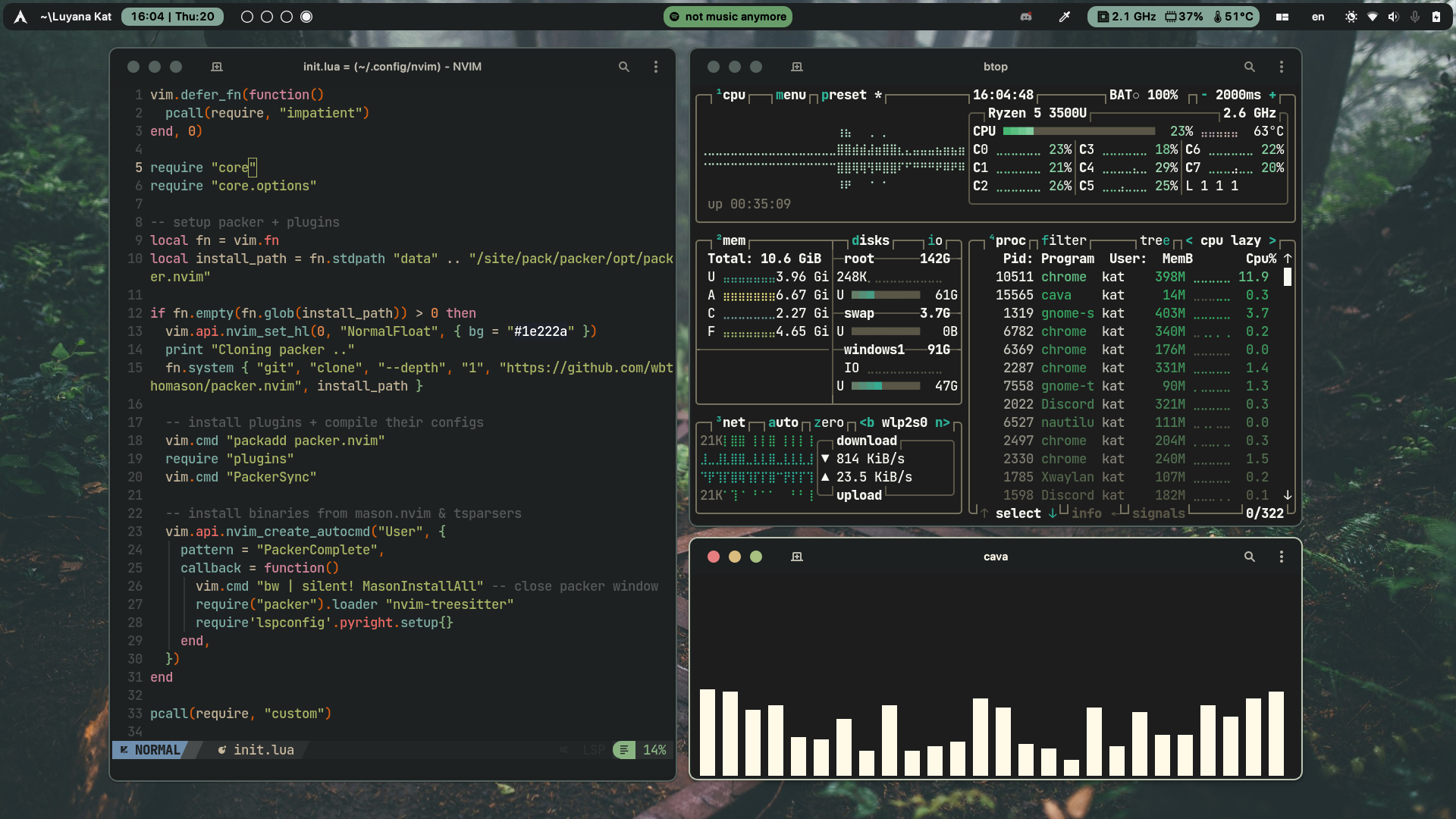Click the clock showing 16:04 | Thu:20
This screenshot has height=819, width=1456.
(x=172, y=17)
